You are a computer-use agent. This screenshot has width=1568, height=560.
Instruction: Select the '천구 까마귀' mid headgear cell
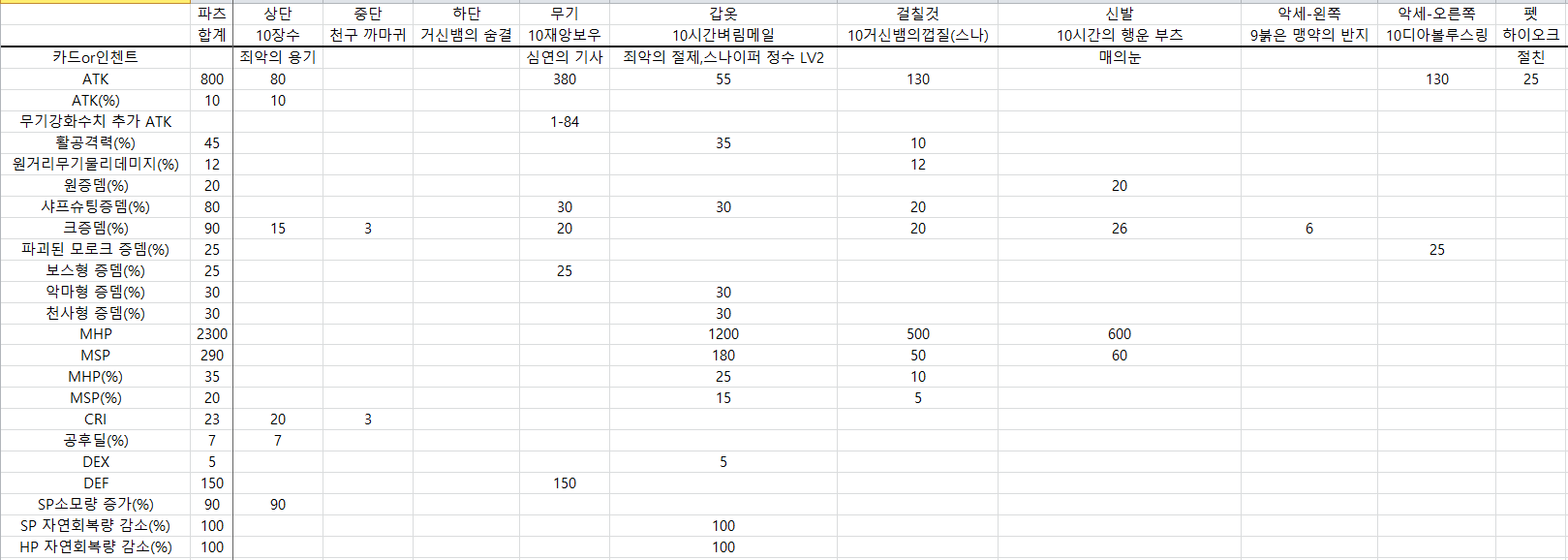pyautogui.click(x=367, y=35)
